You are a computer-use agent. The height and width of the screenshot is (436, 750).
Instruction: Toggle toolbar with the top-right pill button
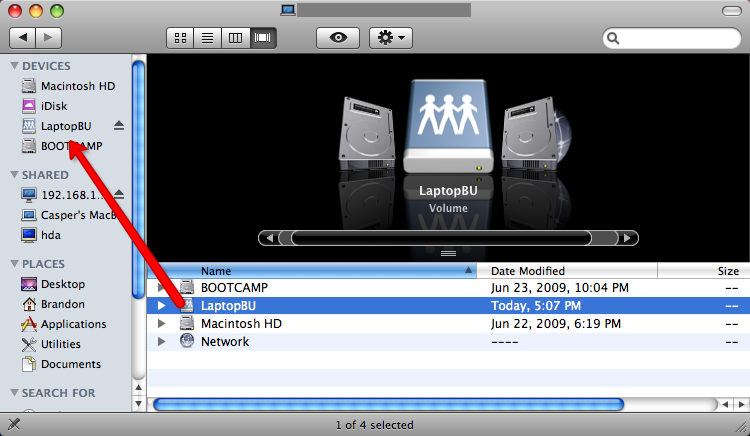tap(731, 11)
